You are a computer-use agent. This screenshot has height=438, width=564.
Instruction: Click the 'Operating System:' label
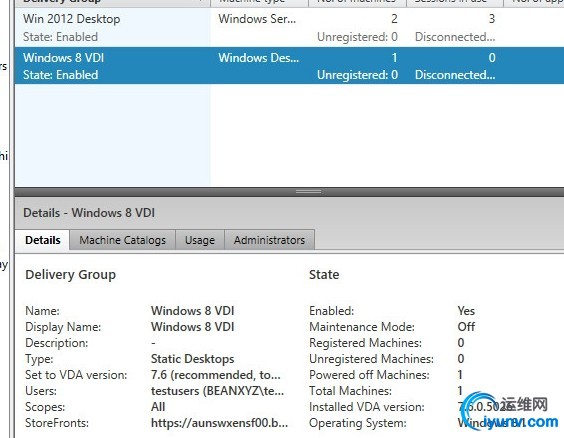pos(358,423)
